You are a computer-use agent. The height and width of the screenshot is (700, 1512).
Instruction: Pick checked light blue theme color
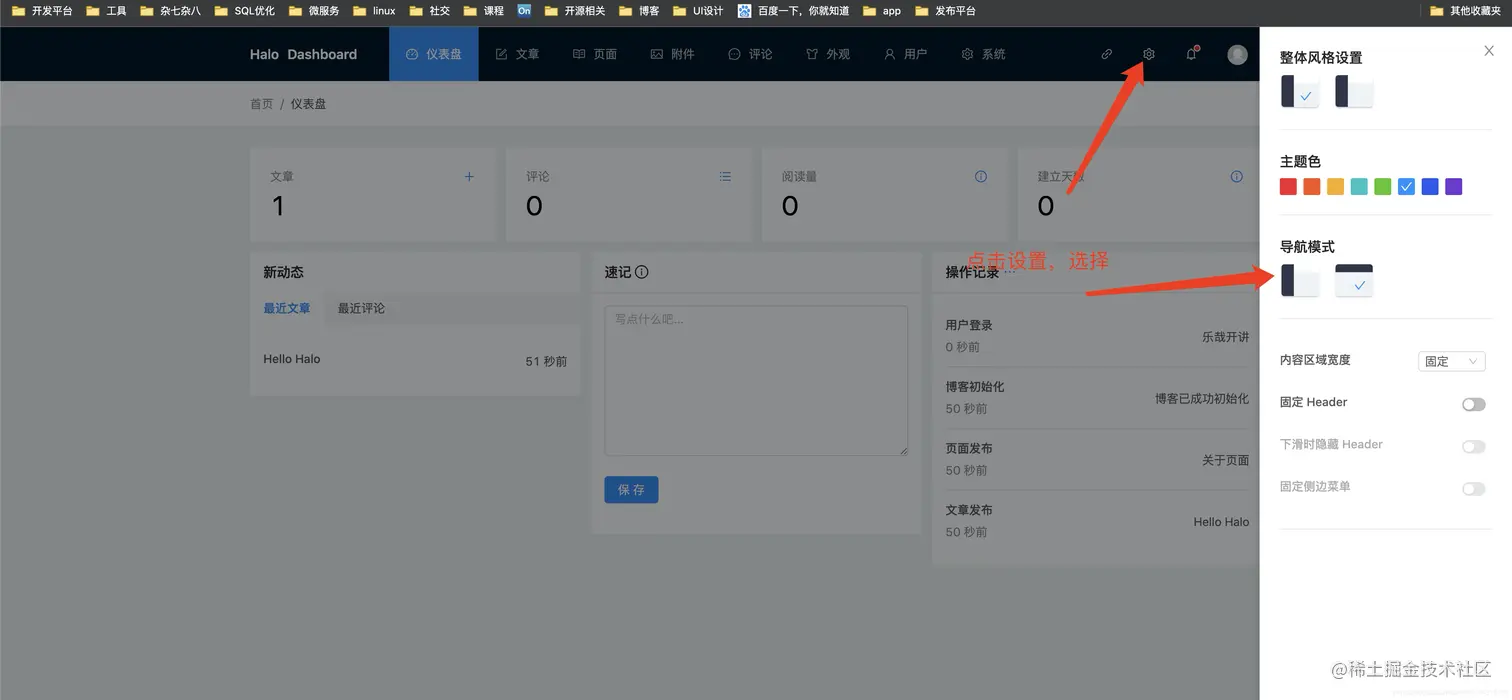[x=1406, y=186]
